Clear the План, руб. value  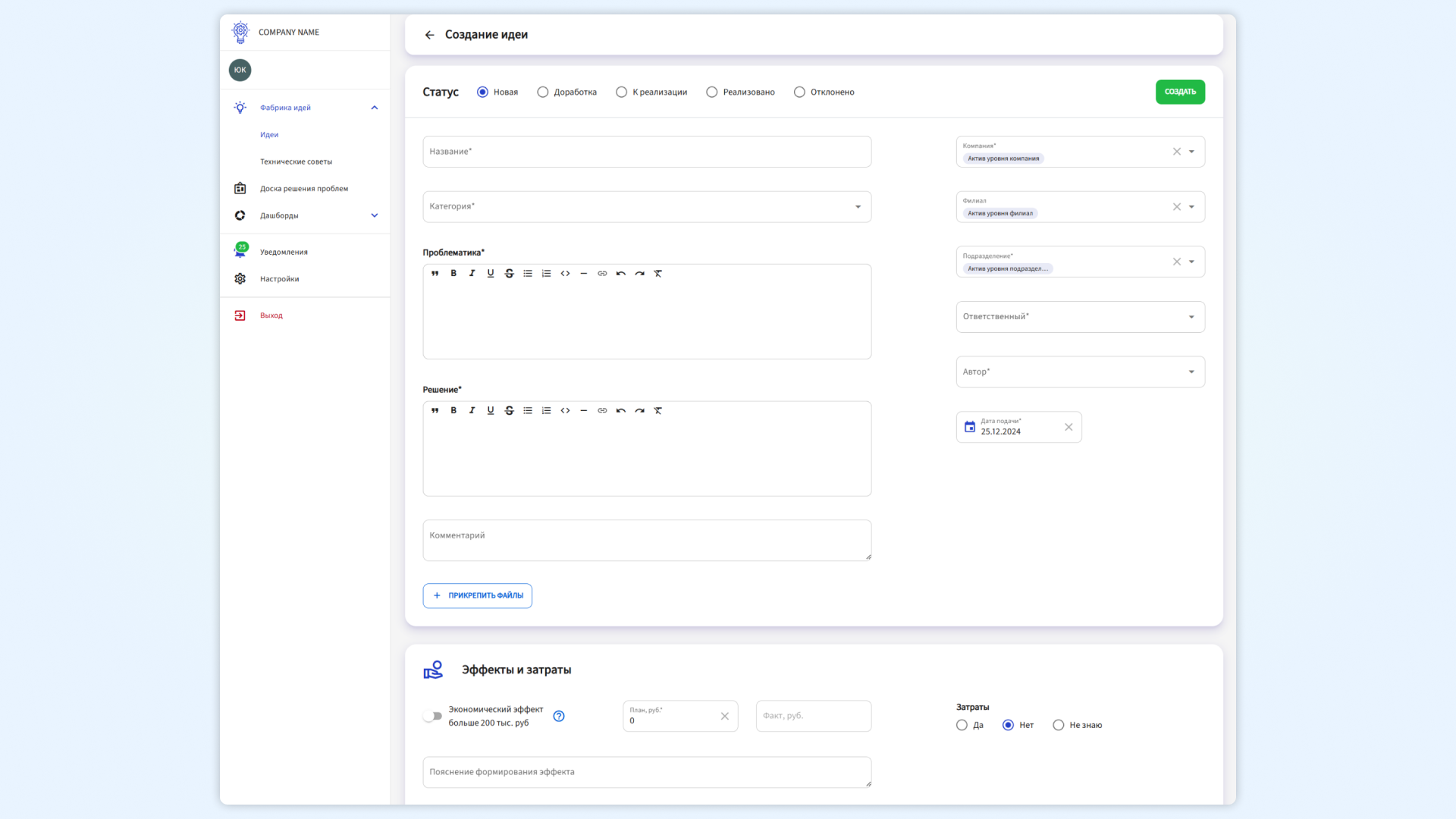724,717
